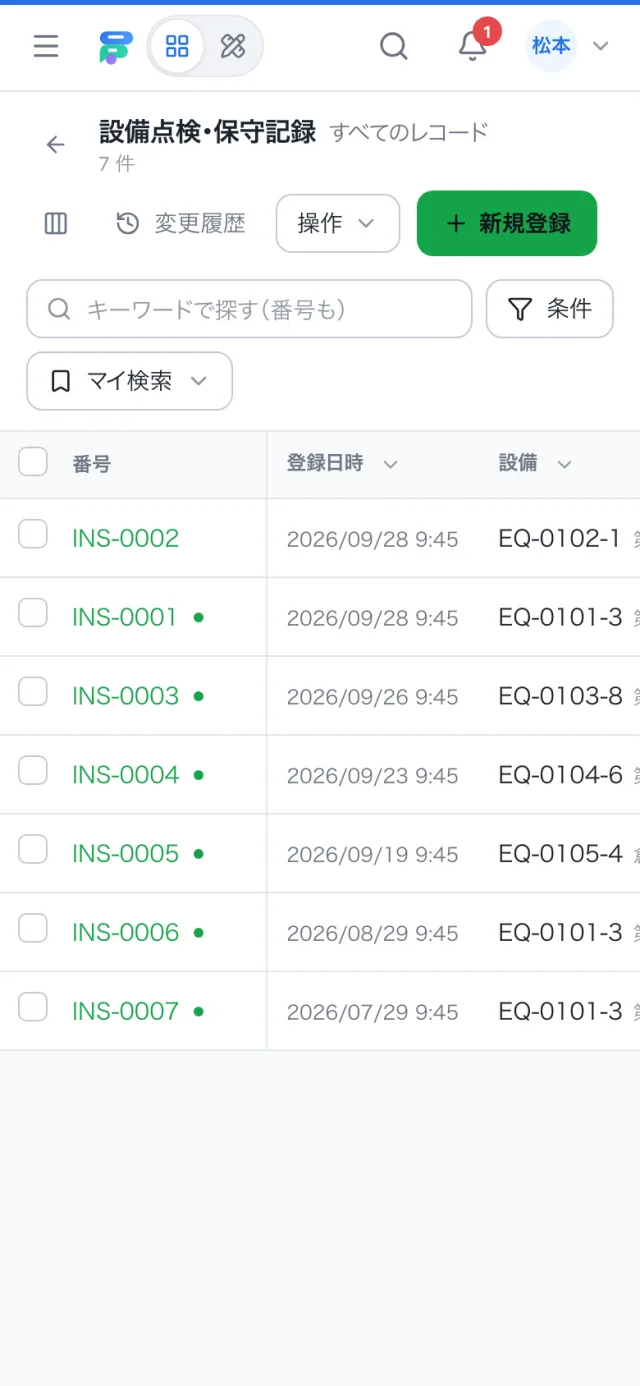The width and height of the screenshot is (640, 1386).
Task: Focus the keyword search field
Action: click(x=249, y=309)
